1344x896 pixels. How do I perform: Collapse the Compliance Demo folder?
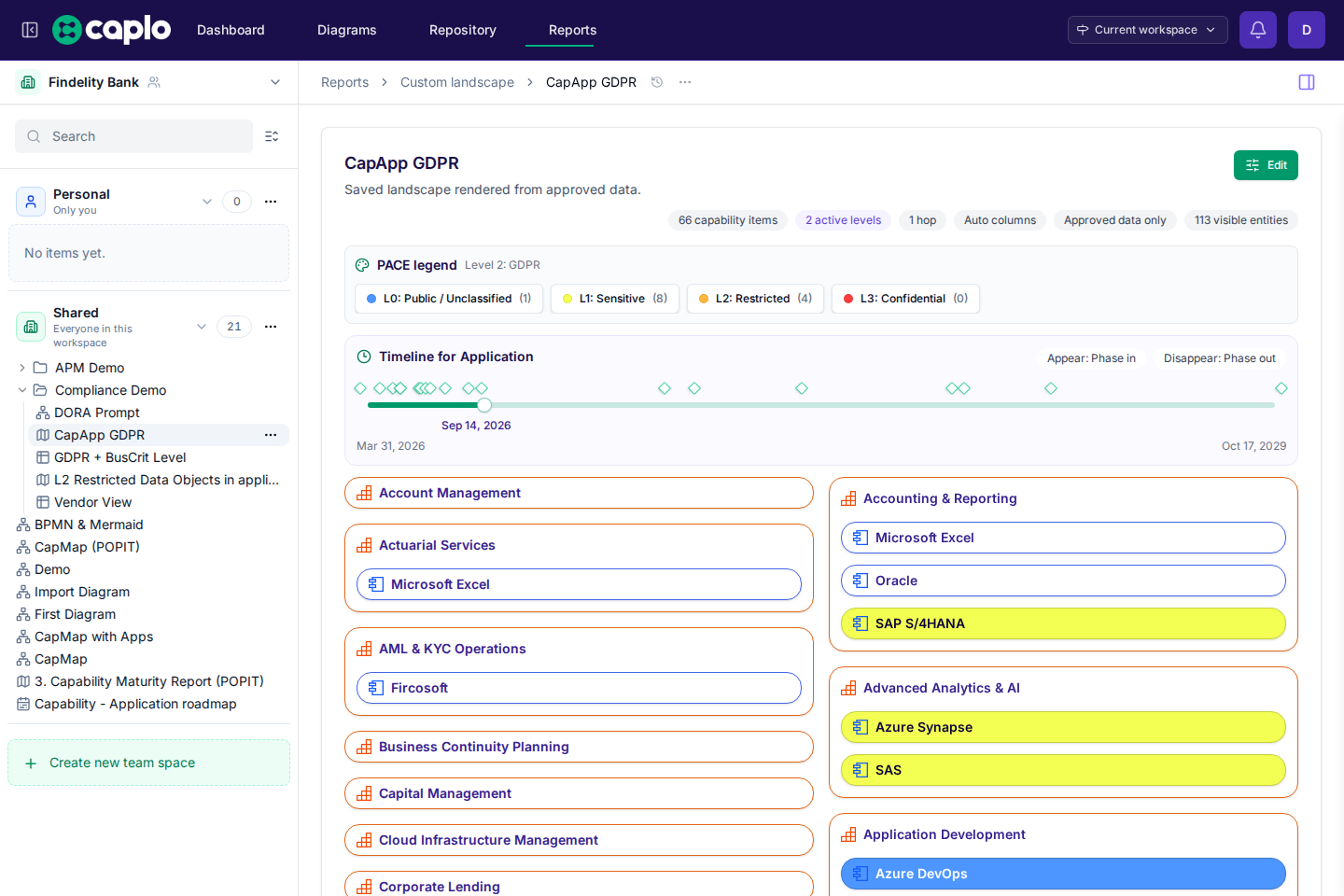coord(22,390)
